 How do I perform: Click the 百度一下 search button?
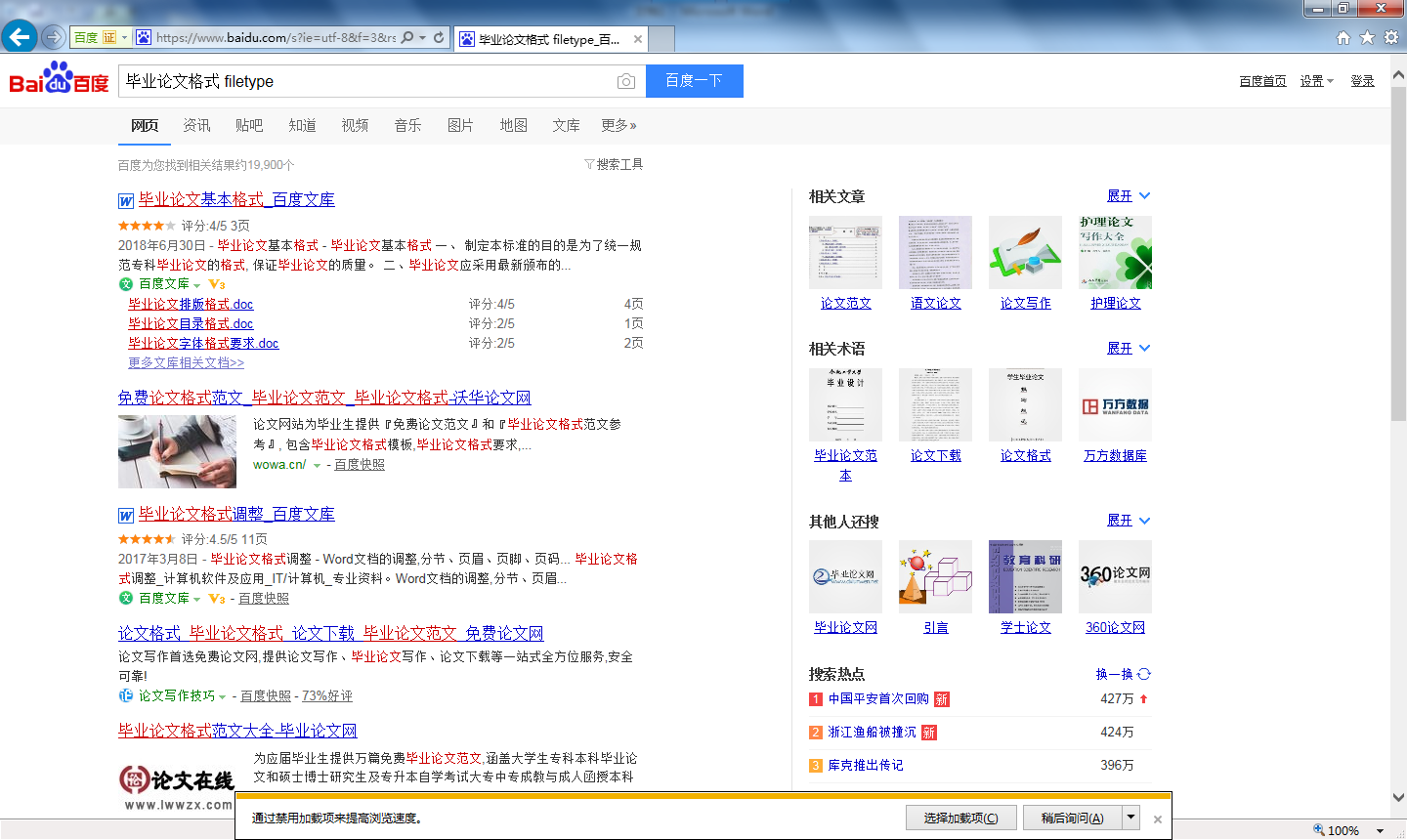[695, 81]
